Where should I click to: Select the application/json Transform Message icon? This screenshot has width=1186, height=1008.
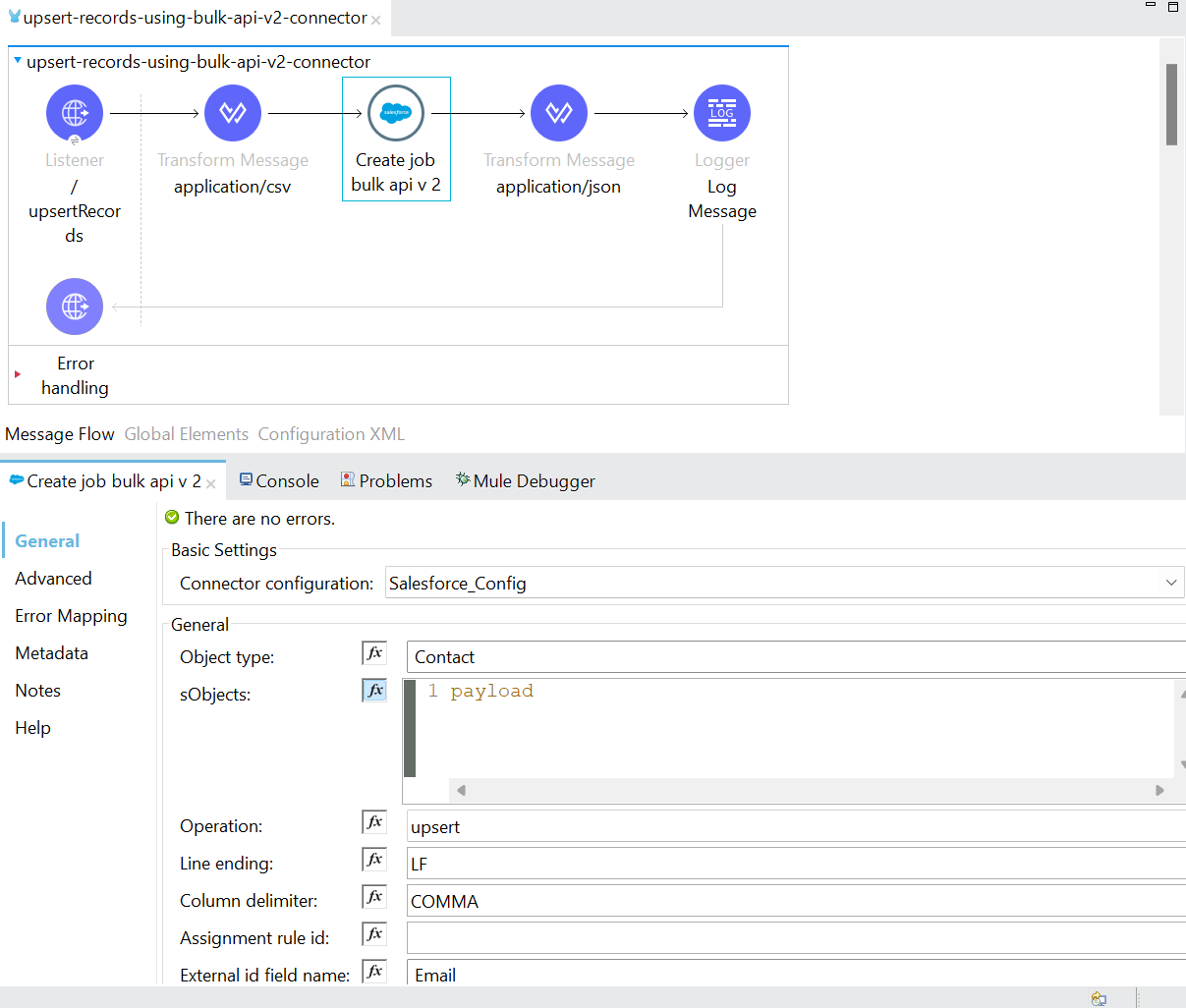click(559, 113)
